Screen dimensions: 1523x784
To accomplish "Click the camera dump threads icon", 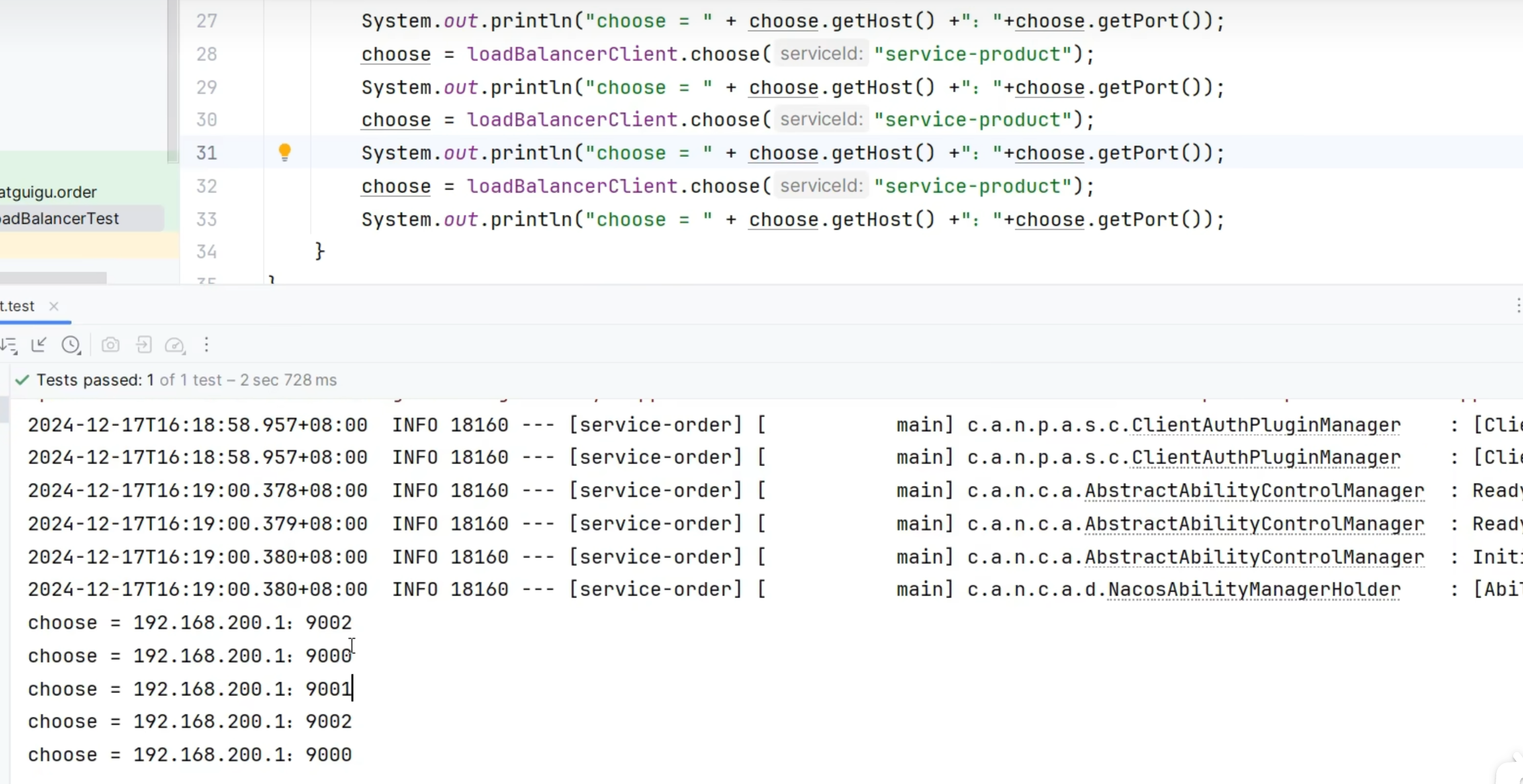I will point(110,345).
